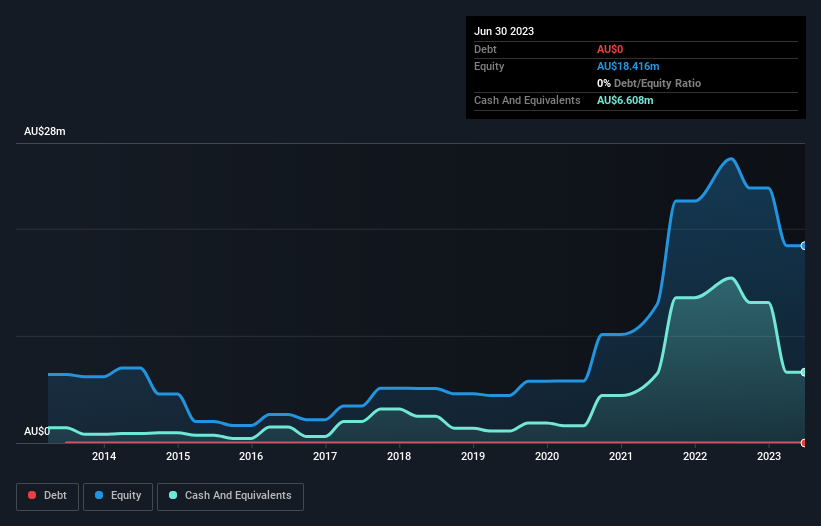Image resolution: width=821 pixels, height=526 pixels.
Task: Click the 2022 x-axis label
Action: [x=695, y=456]
